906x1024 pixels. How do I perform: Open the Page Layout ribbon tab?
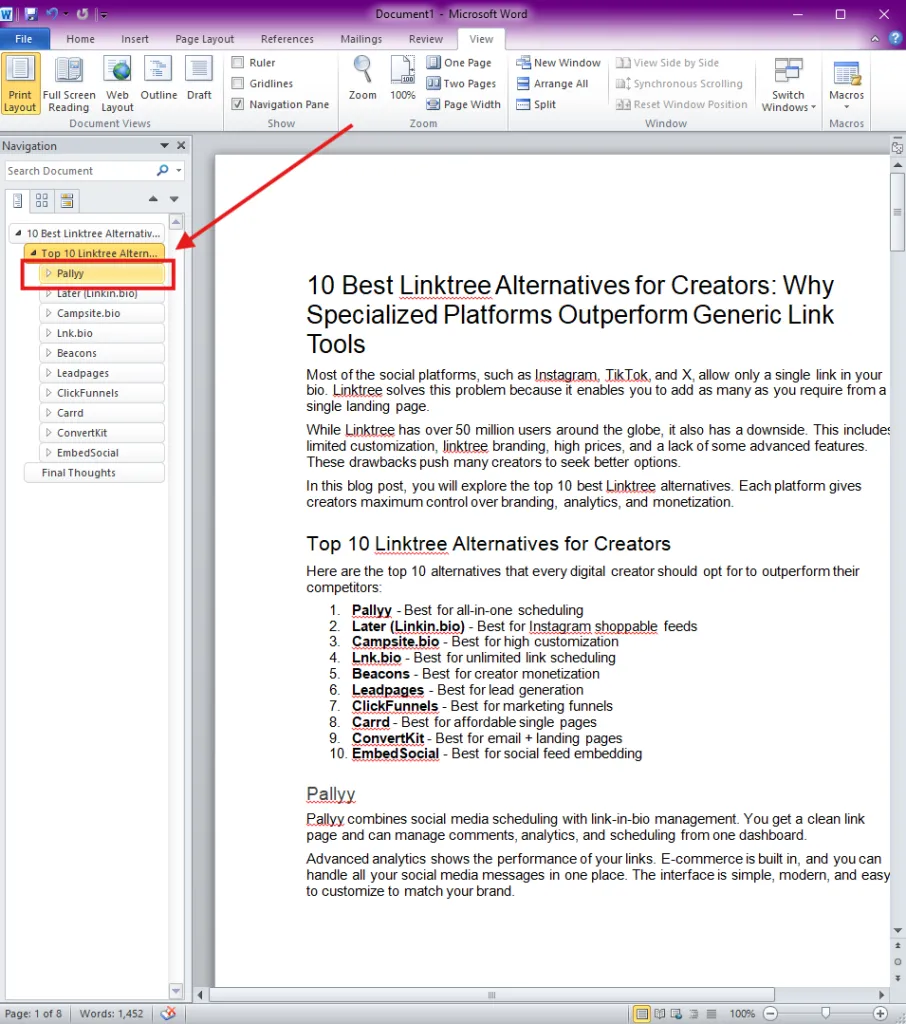coord(204,39)
